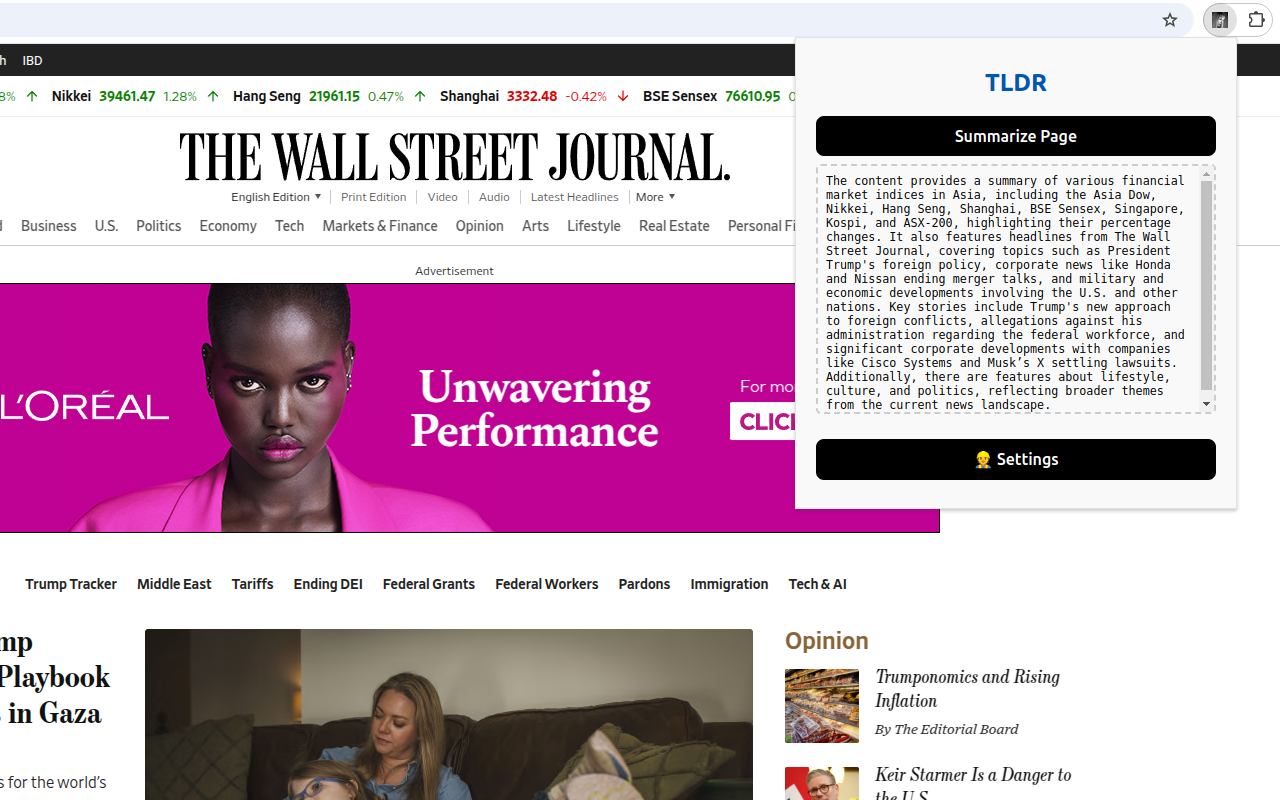Open the Tariffs topic
The image size is (1280, 800).
(x=253, y=584)
